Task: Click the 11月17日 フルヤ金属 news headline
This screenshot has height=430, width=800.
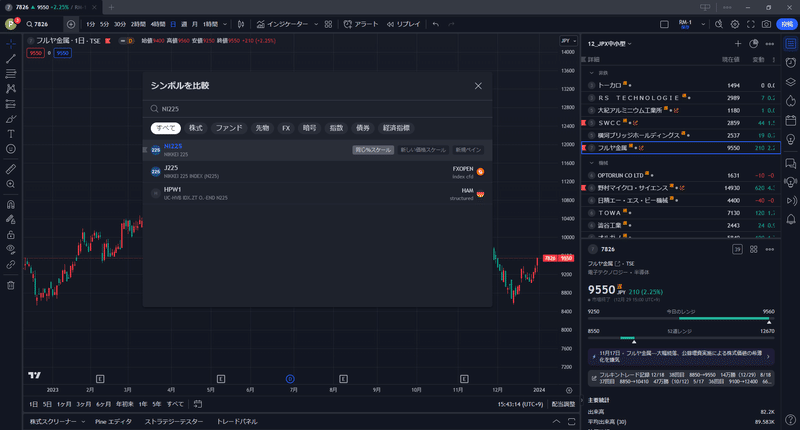Action: click(x=681, y=356)
